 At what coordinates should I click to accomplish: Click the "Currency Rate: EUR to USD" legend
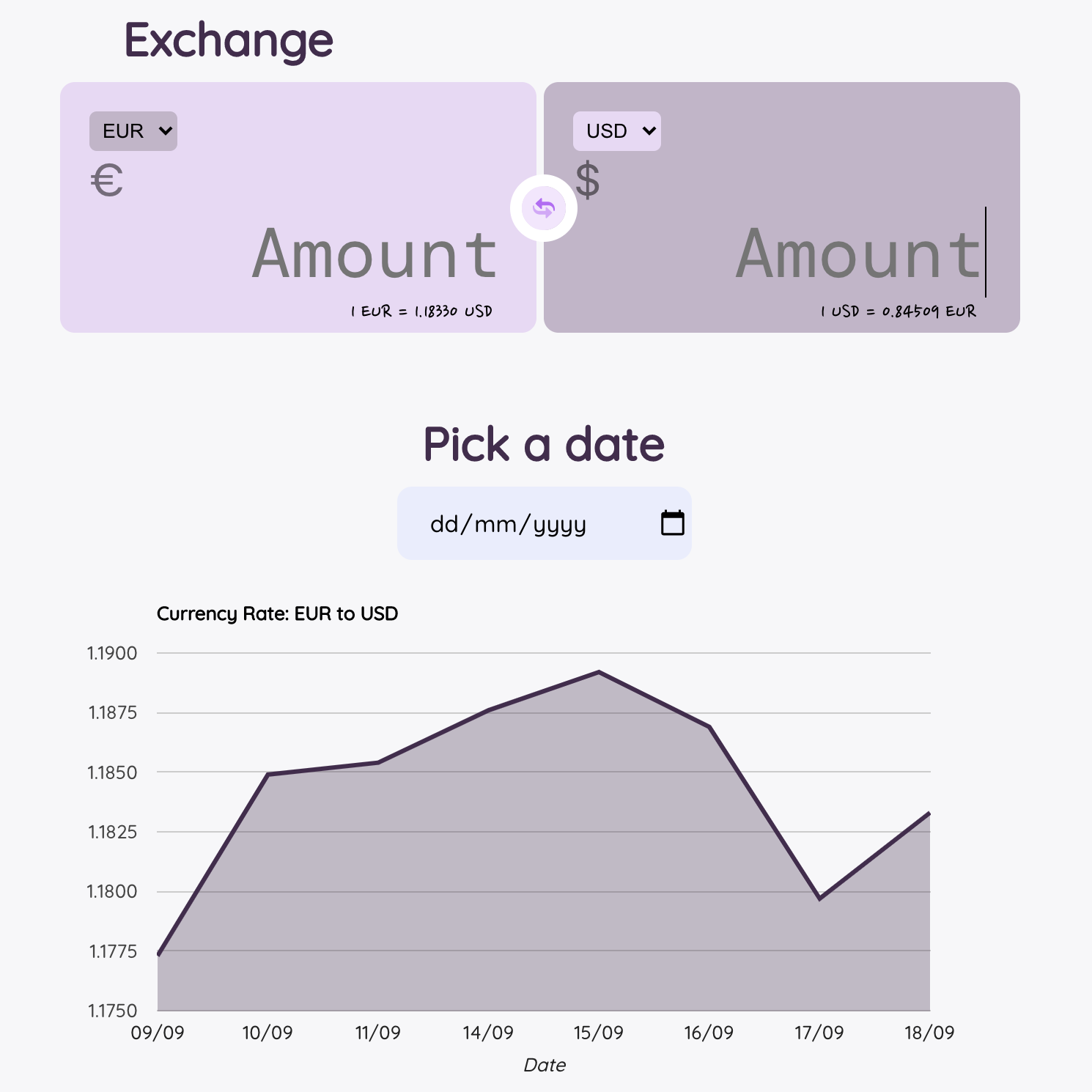277,613
